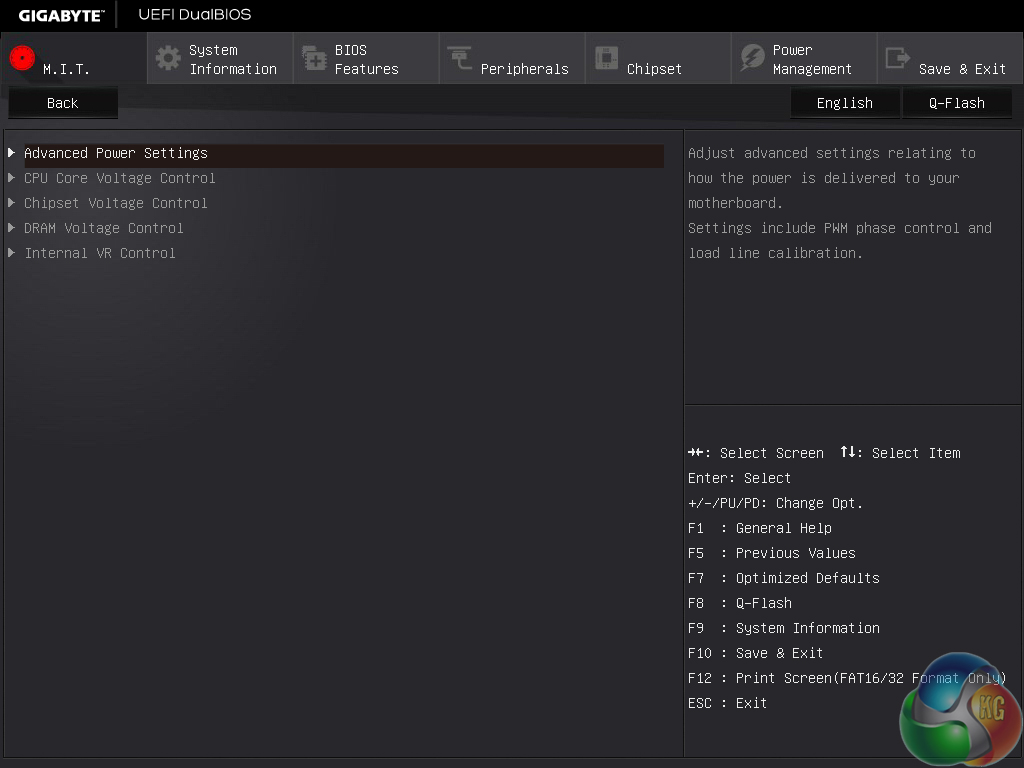Change language with the English button
Image resolution: width=1024 pixels, height=768 pixels.
tap(844, 103)
